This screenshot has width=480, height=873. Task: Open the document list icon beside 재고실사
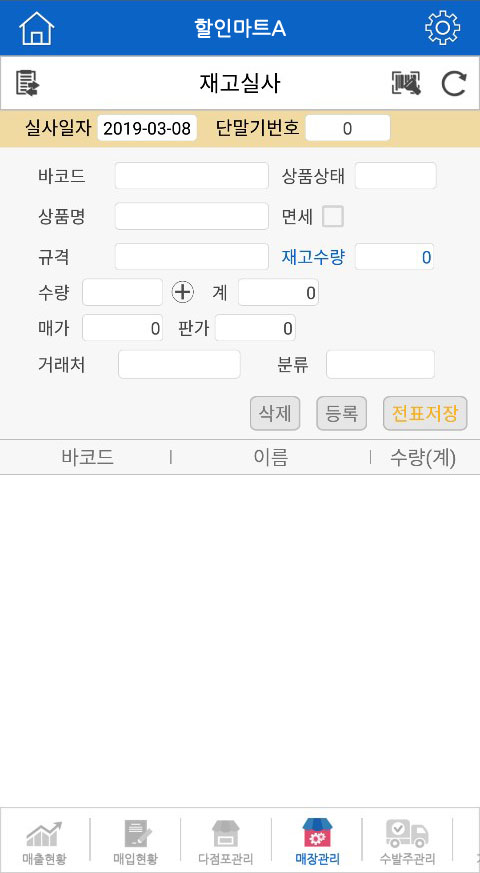27,84
